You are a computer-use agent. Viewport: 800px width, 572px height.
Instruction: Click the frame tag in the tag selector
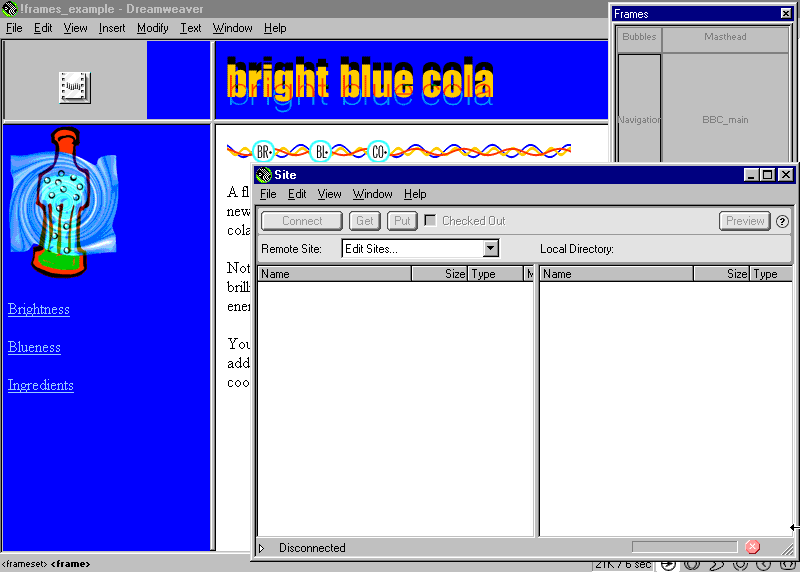[x=70, y=564]
